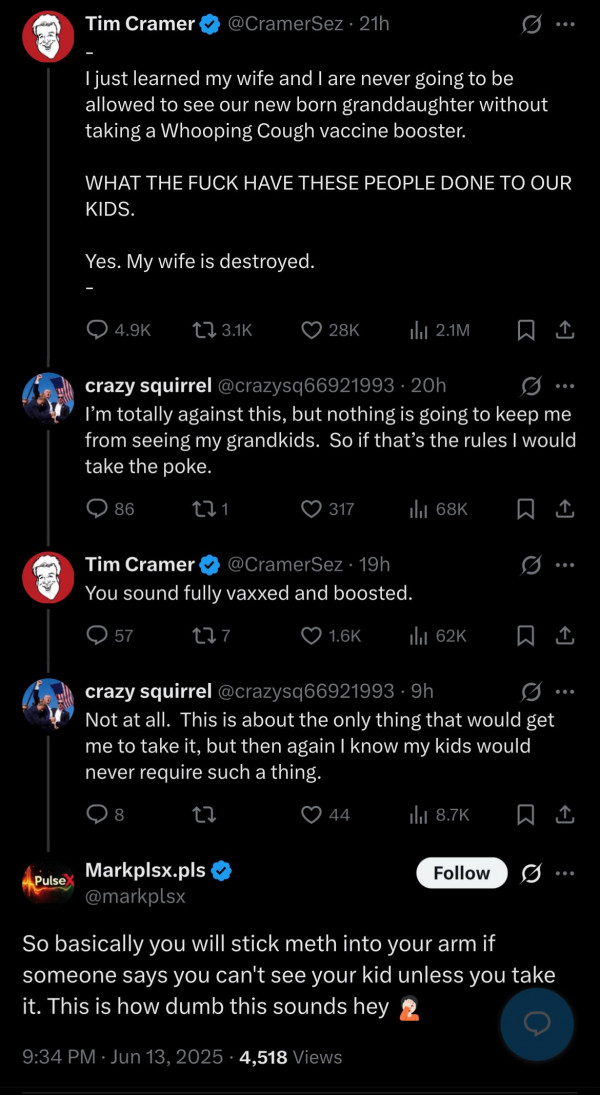Reply to crazy squirrel's 'take the poke' post
The height and width of the screenshot is (1095, 600).
pos(98,509)
